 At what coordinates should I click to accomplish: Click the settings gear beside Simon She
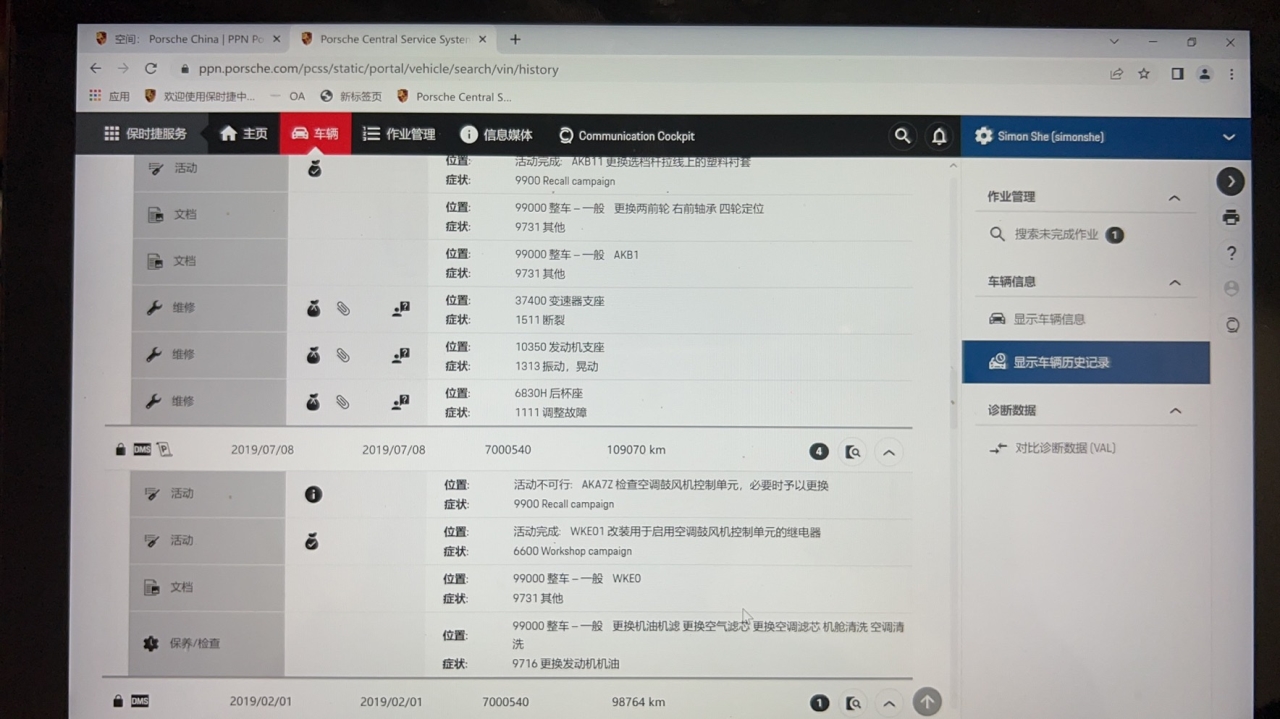click(x=983, y=136)
